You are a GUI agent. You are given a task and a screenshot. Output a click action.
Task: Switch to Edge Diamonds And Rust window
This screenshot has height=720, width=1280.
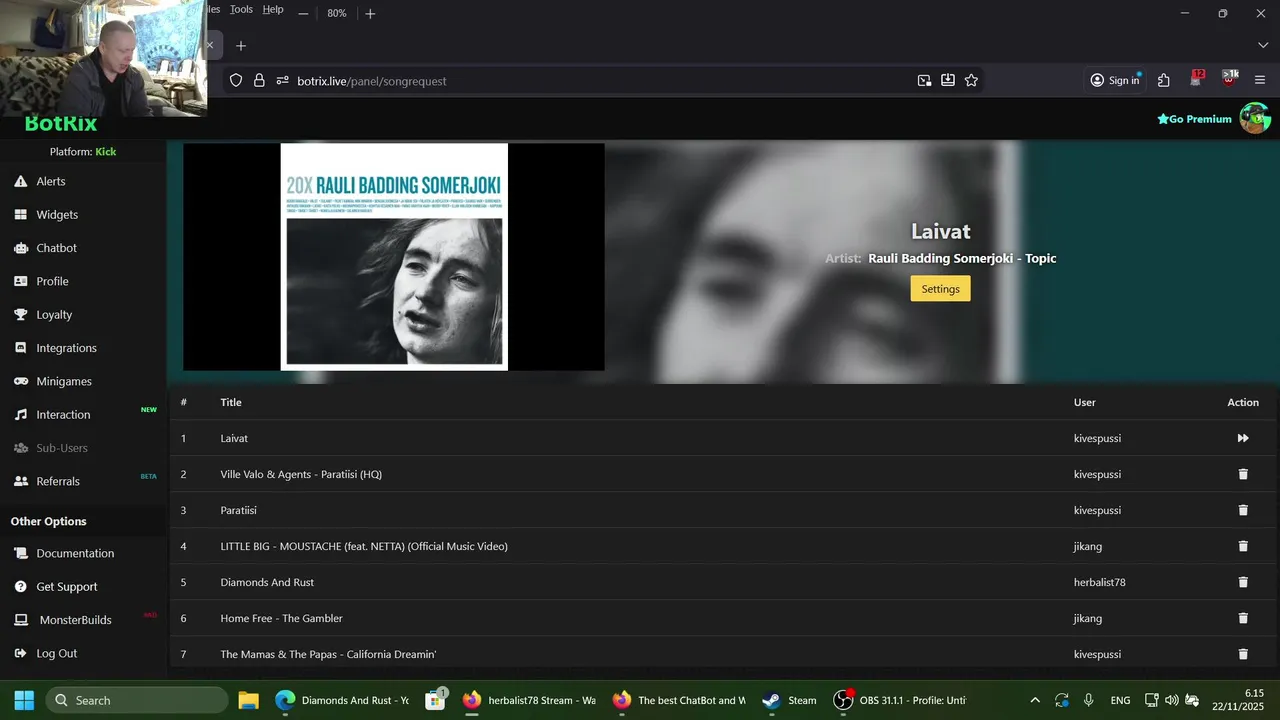pyautogui.click(x=343, y=700)
